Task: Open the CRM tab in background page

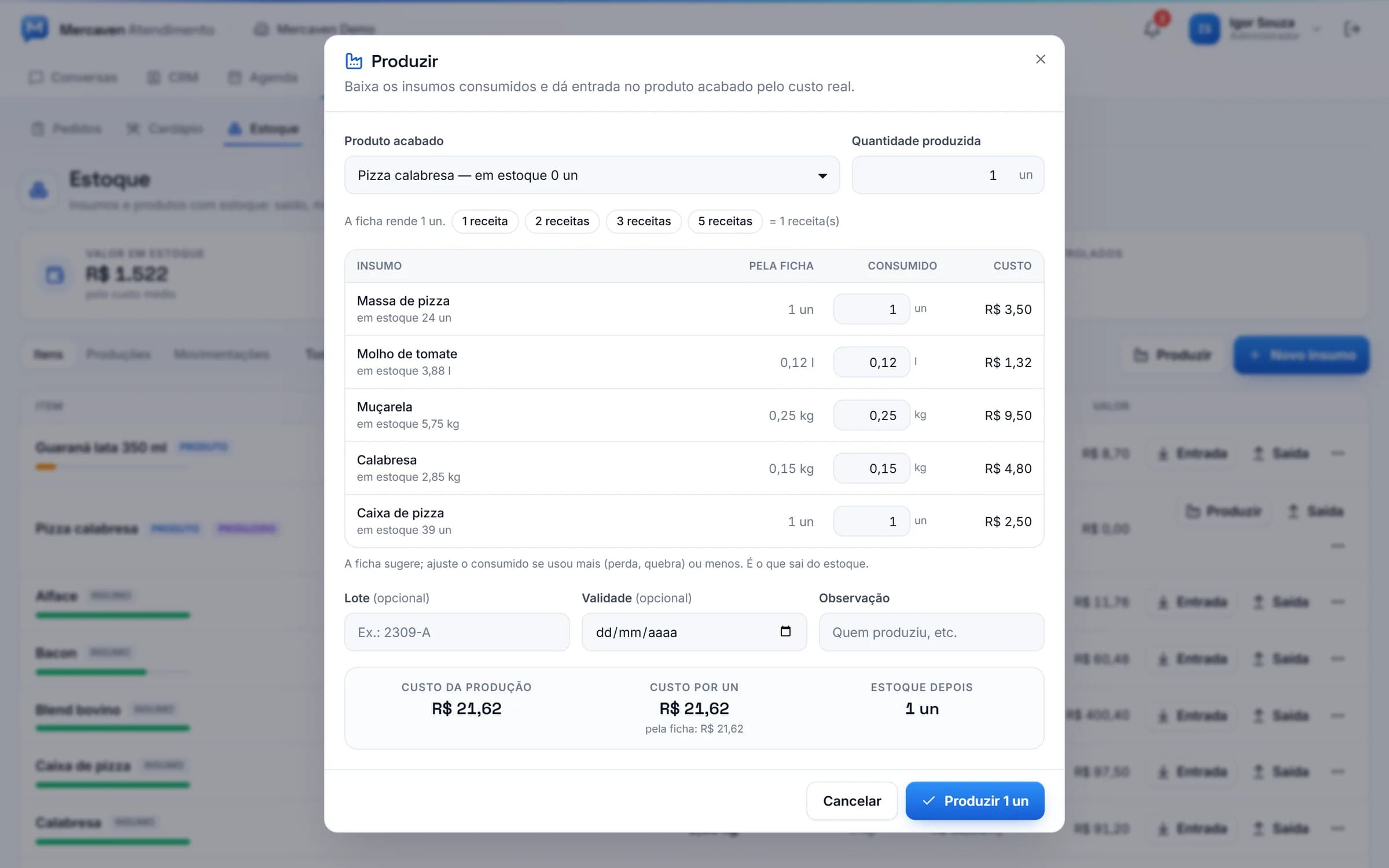Action: [173, 78]
